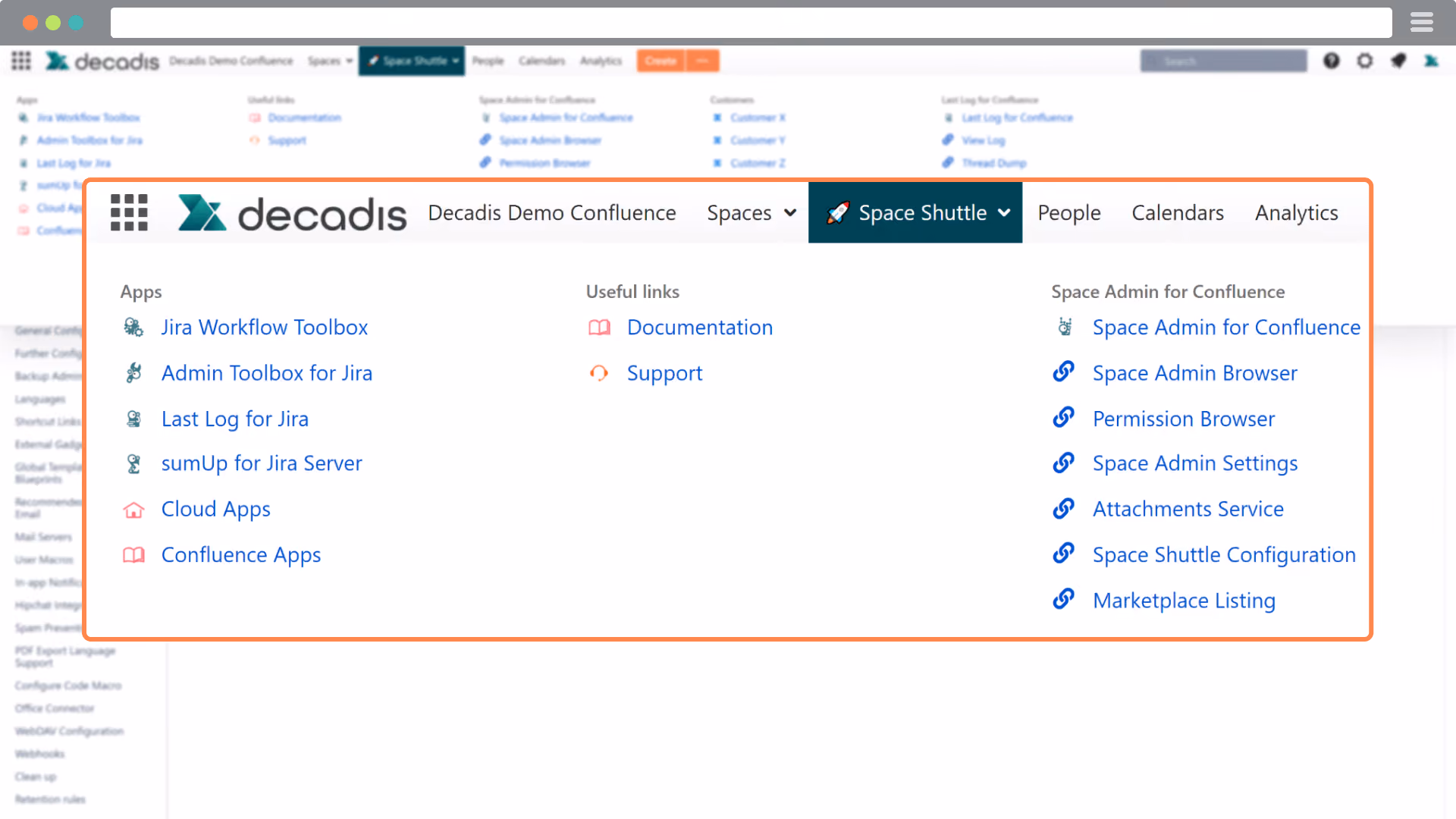The width and height of the screenshot is (1456, 819).
Task: Click the sumUp for Jira Server icon in the enlarged menu
Action: click(x=133, y=463)
